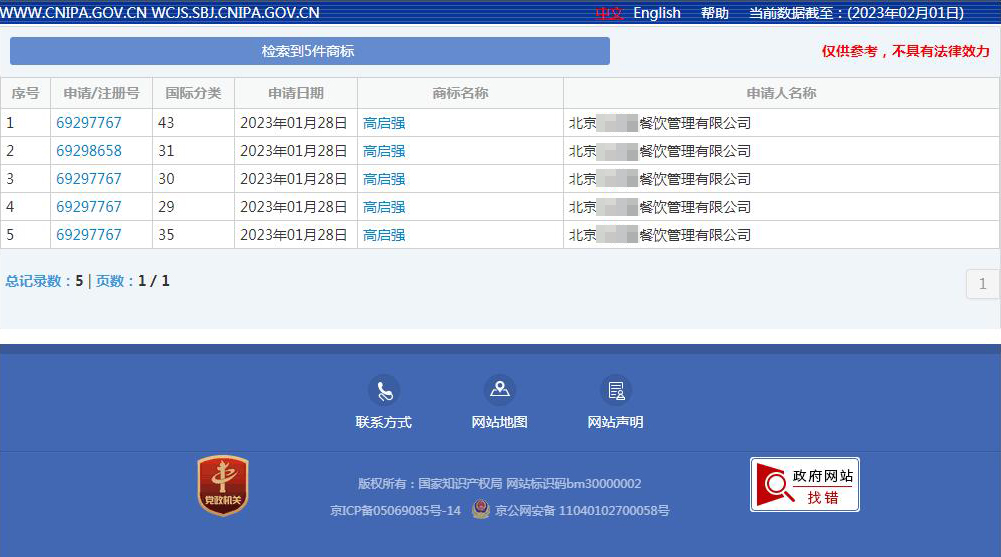
Task: Open registration number 69298658 in row 2
Action: pos(89,151)
